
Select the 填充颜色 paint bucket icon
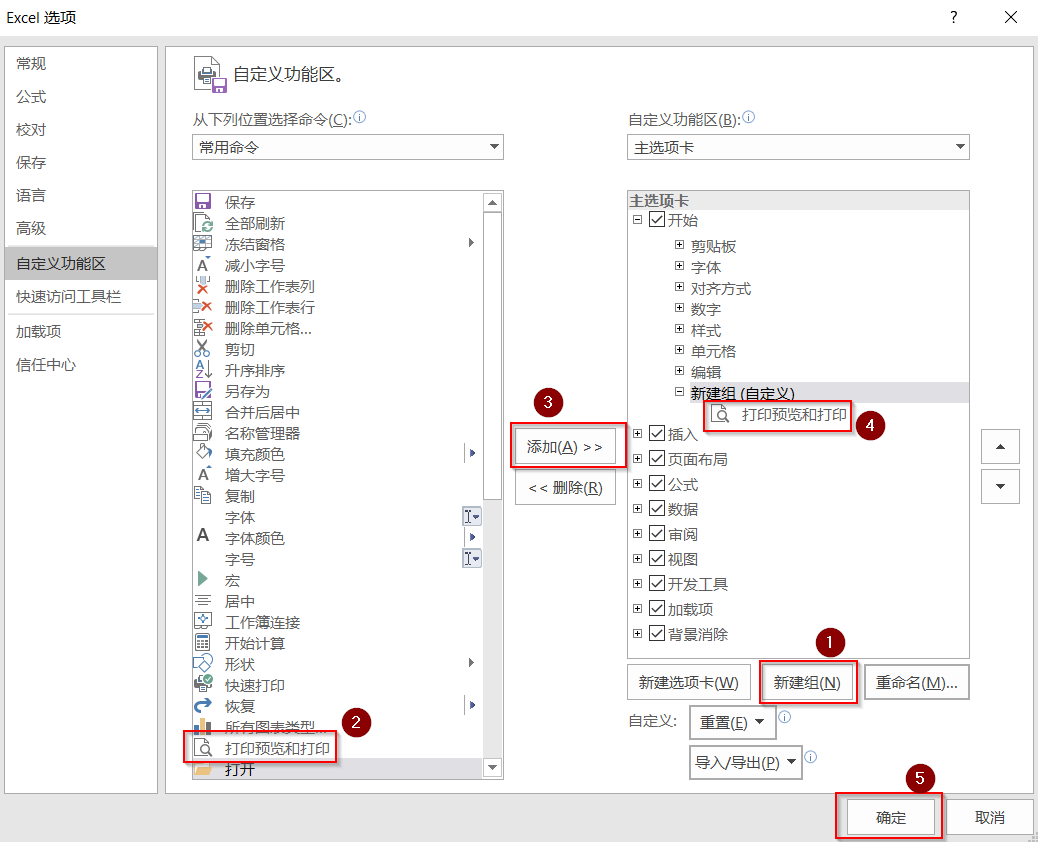tap(203, 453)
